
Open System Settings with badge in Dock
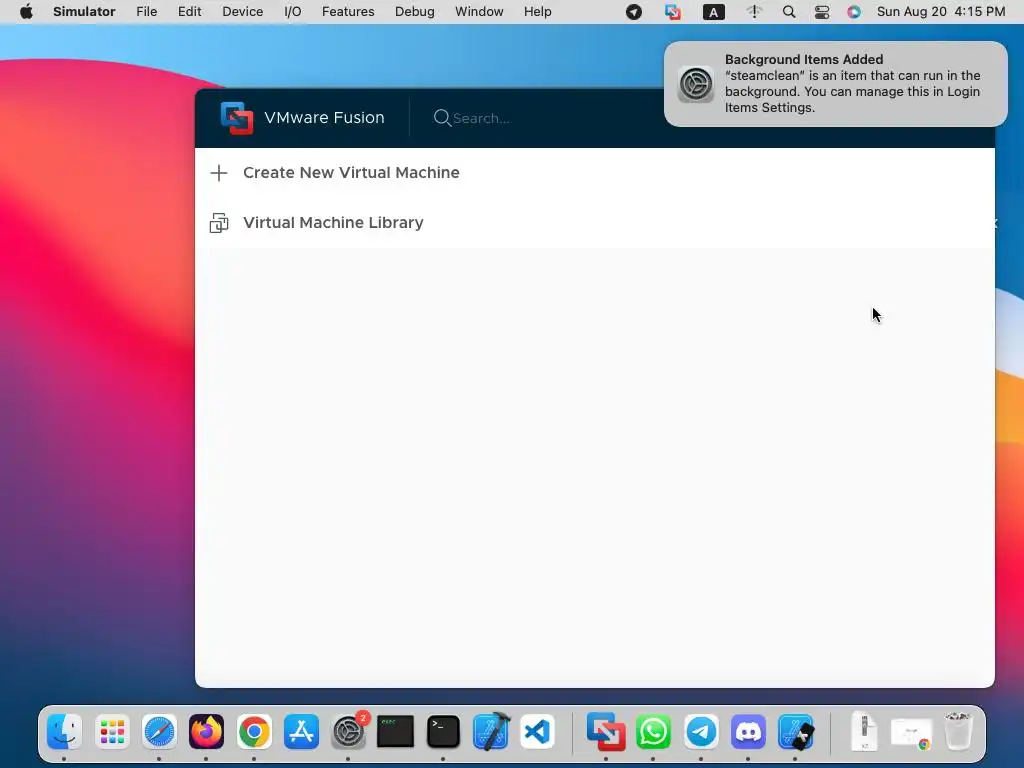point(349,731)
